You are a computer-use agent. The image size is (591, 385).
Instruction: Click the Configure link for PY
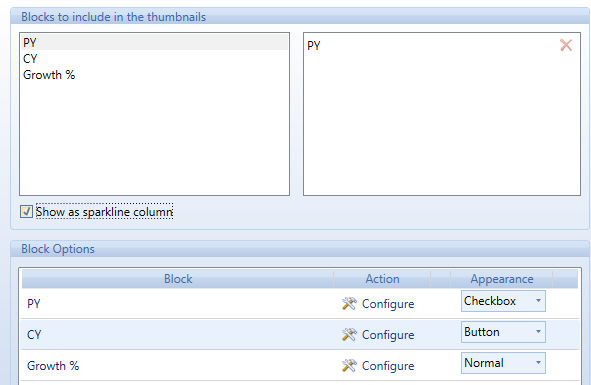388,304
